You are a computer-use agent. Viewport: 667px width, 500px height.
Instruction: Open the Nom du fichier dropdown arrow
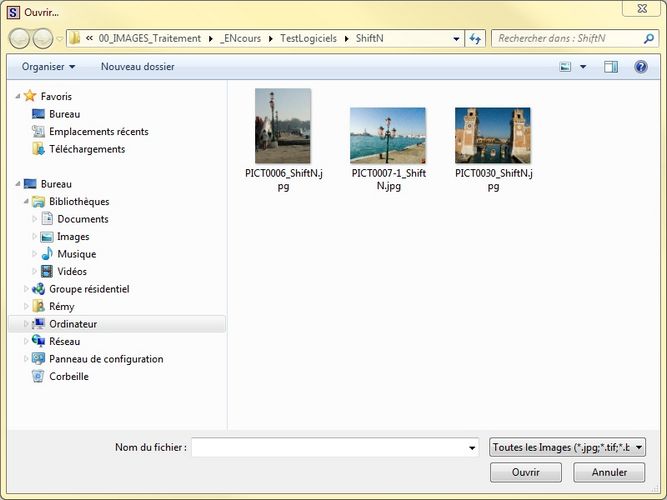(471, 448)
